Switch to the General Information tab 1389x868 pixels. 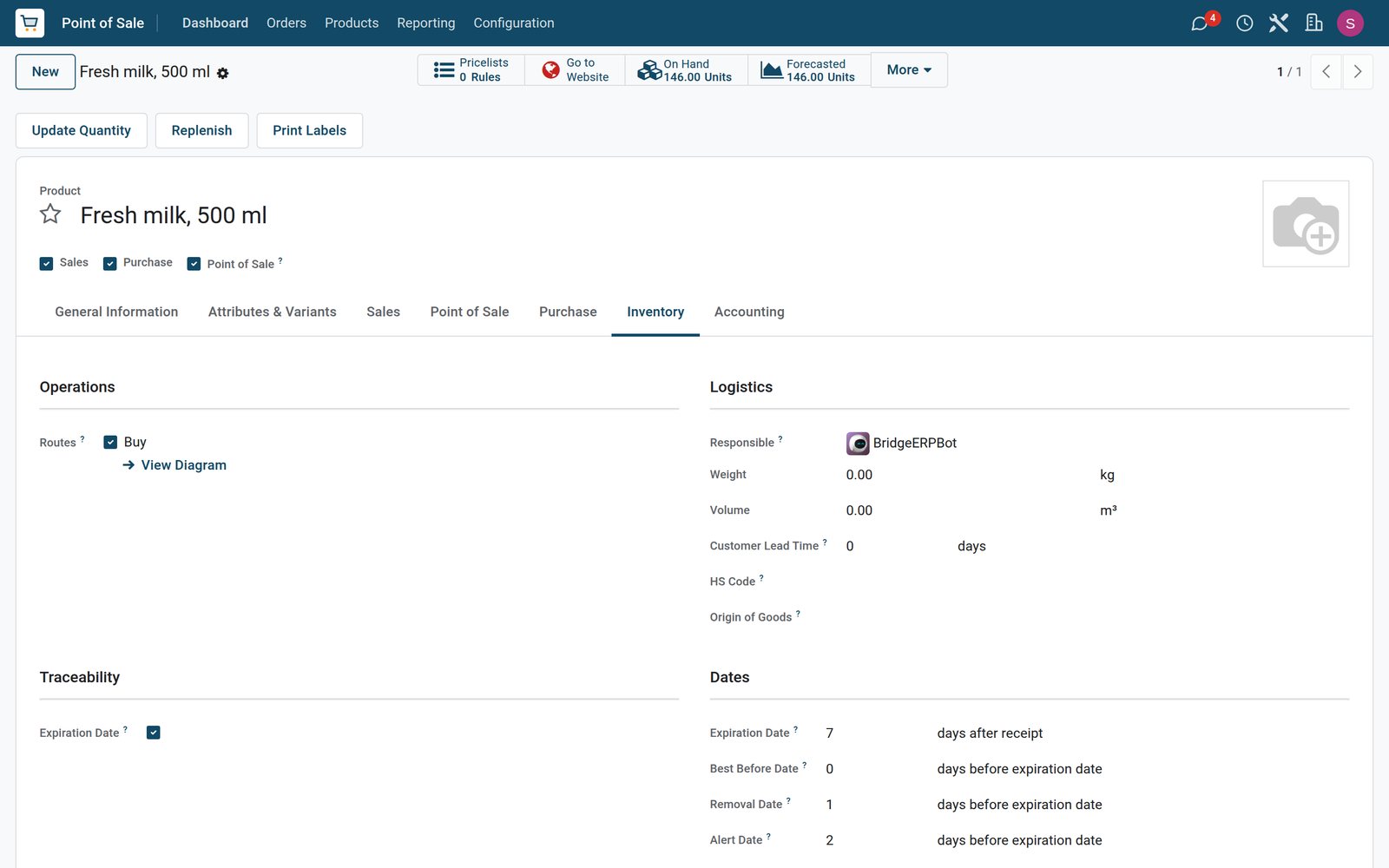tap(116, 312)
